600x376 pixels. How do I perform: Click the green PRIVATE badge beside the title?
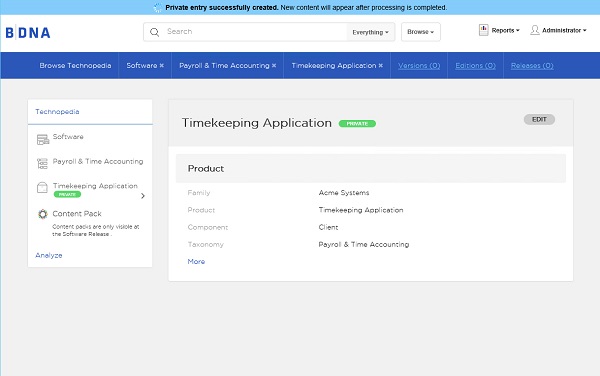pos(357,124)
